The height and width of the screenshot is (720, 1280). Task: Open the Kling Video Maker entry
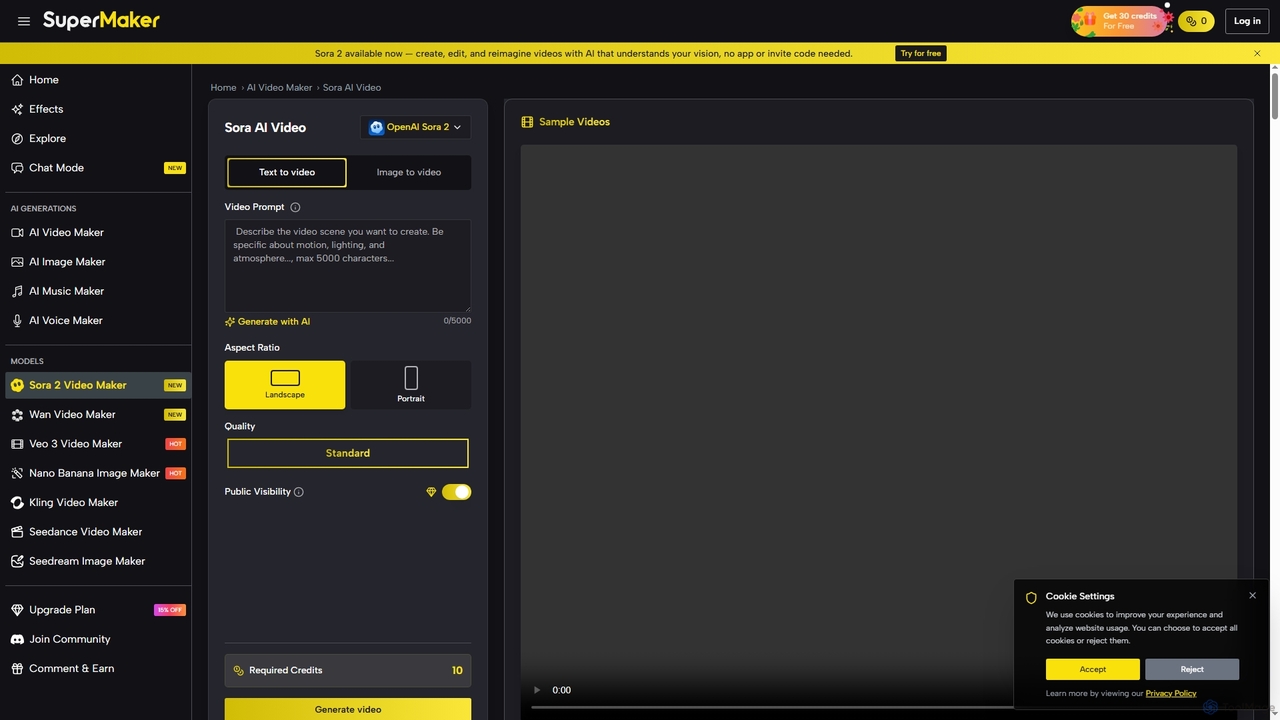96,503
